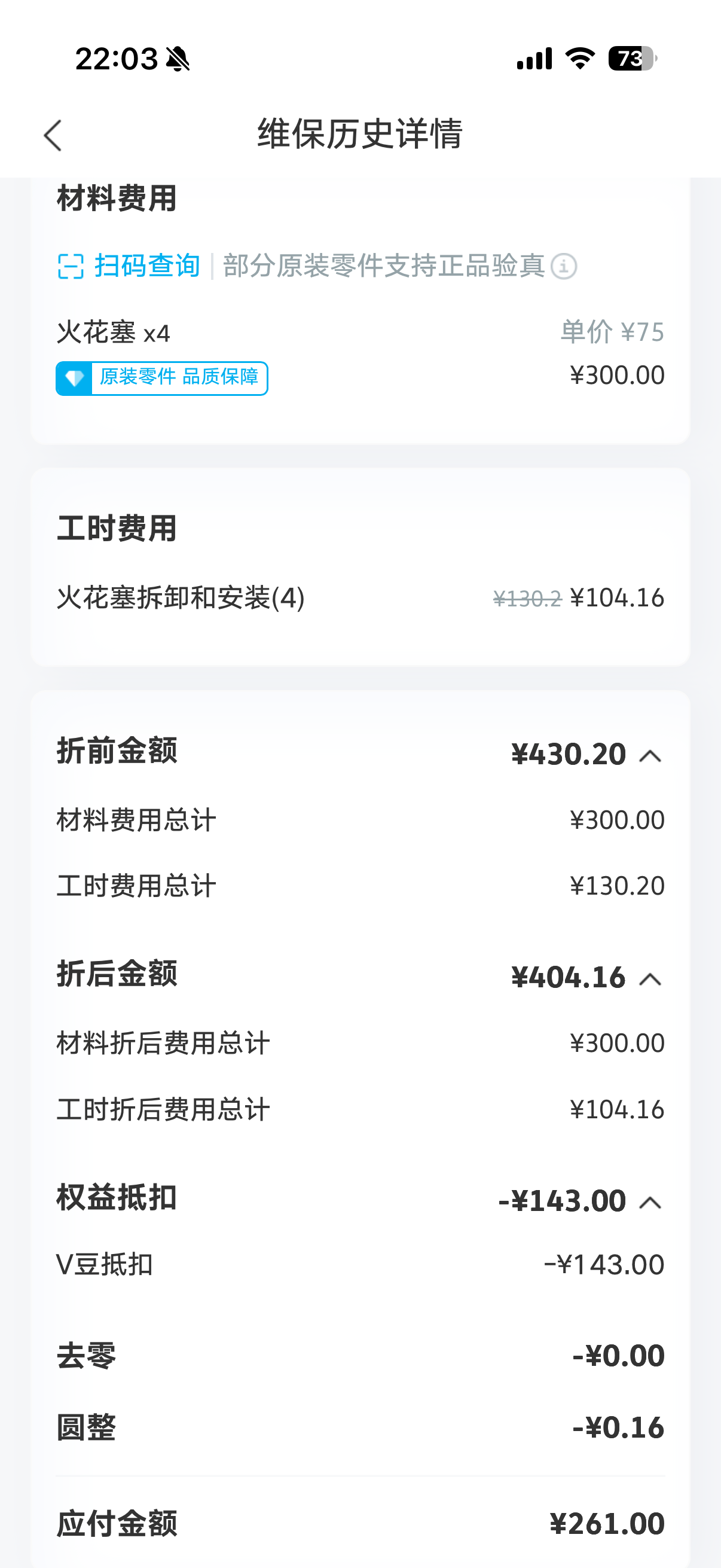Collapse the 折前金额 breakdown
Screen dimensions: 721x1568
(650, 755)
